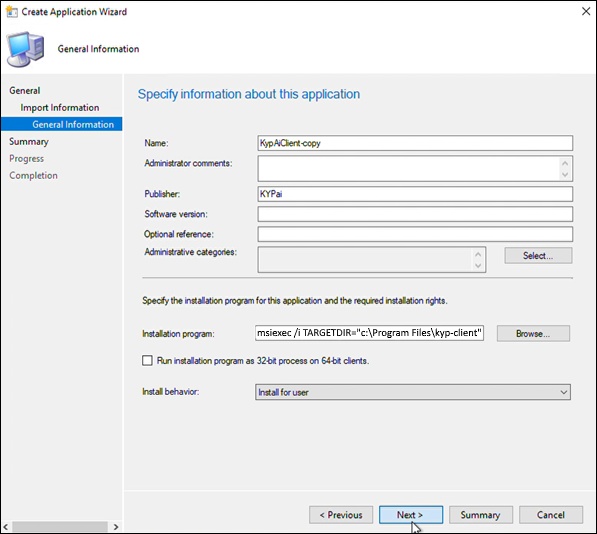
Task: Click the computer icon beside General Information header
Action: pyautogui.click(x=26, y=49)
